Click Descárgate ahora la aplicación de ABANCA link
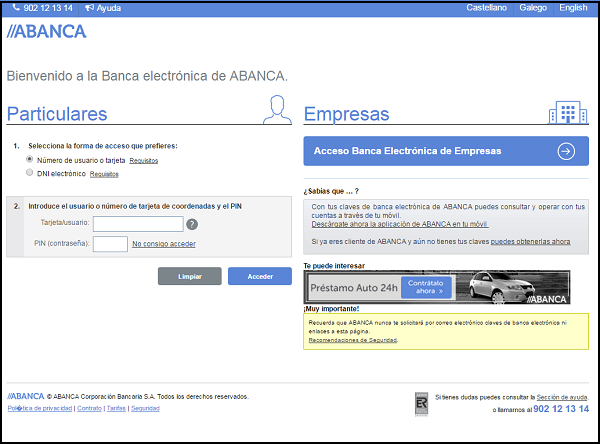The height and width of the screenshot is (444, 600). 400,224
